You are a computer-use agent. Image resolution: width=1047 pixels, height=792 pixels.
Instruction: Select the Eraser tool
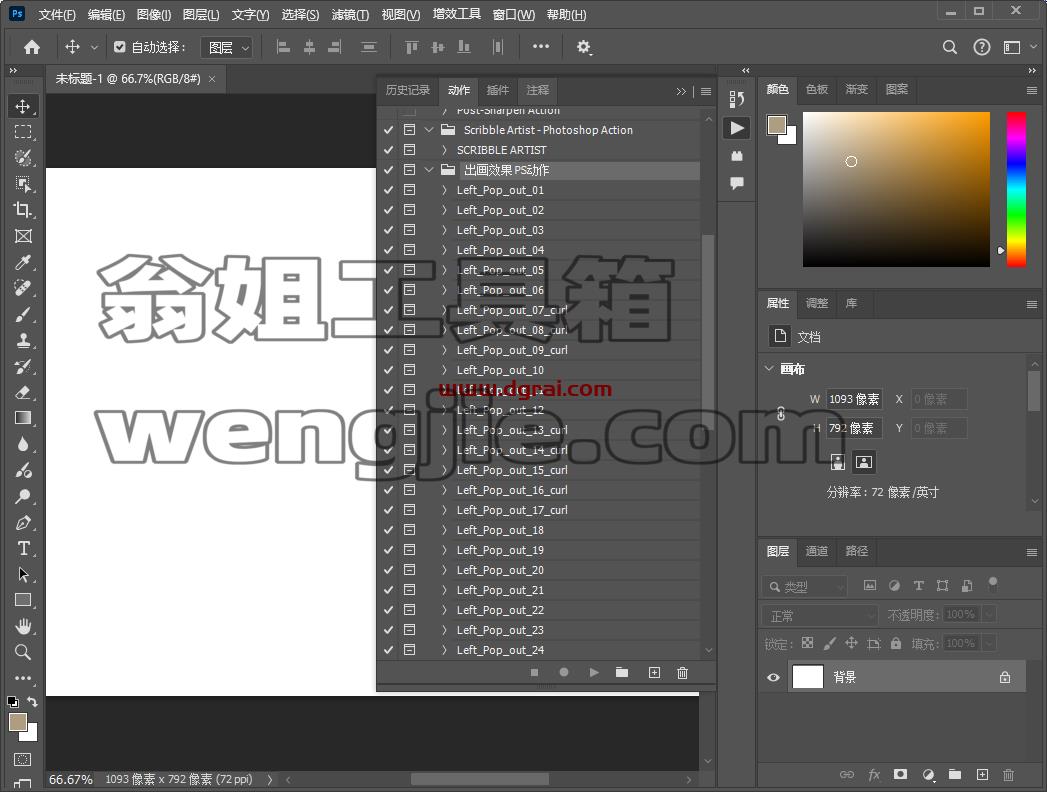tap(23, 393)
